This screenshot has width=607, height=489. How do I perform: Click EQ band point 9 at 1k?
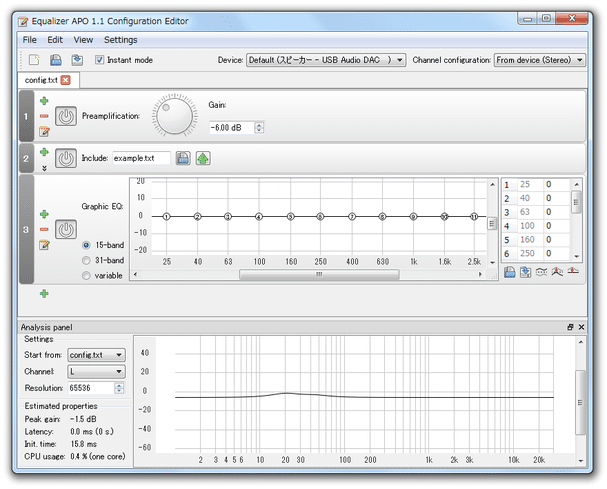click(413, 216)
